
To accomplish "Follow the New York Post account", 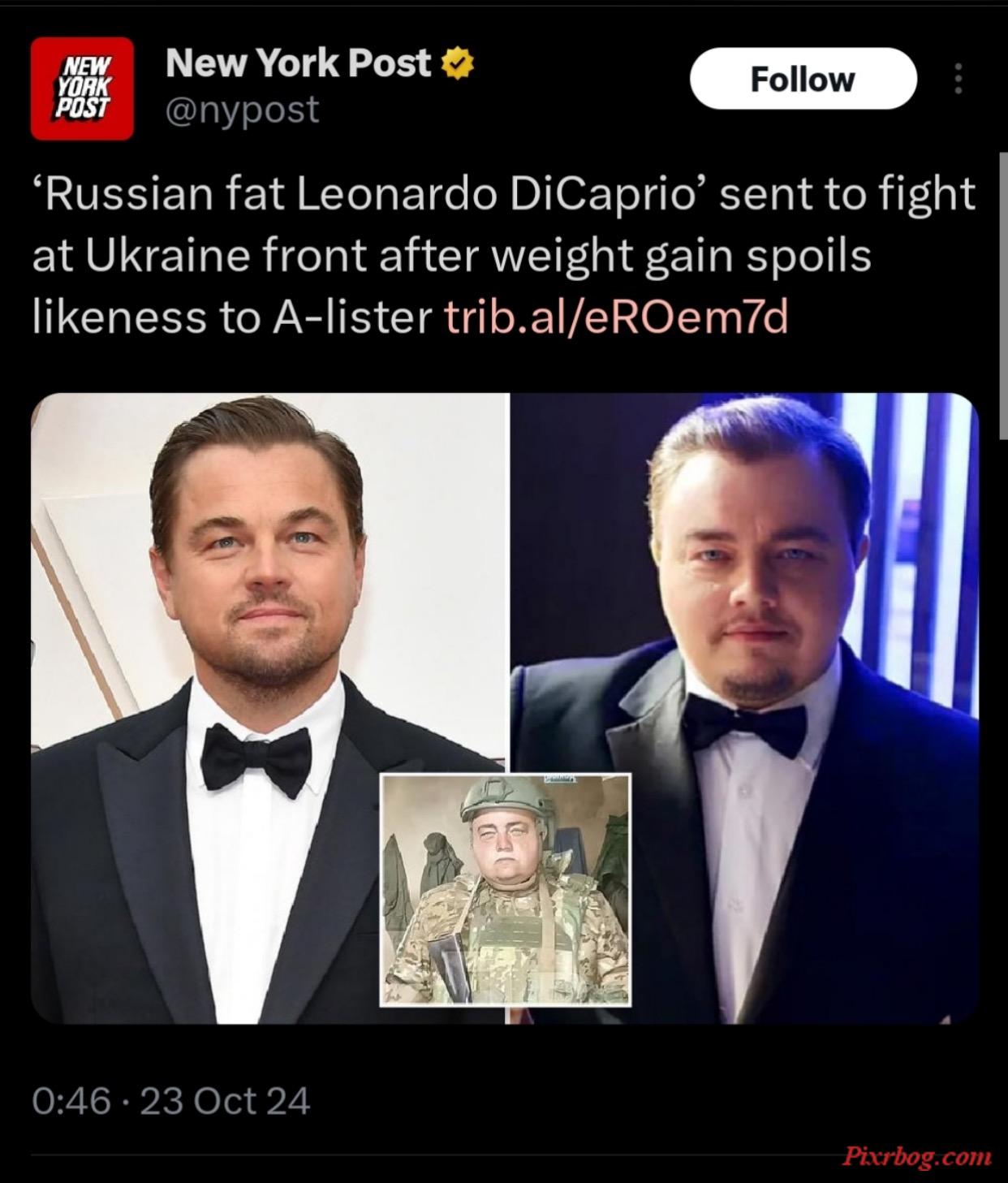I will (803, 79).
